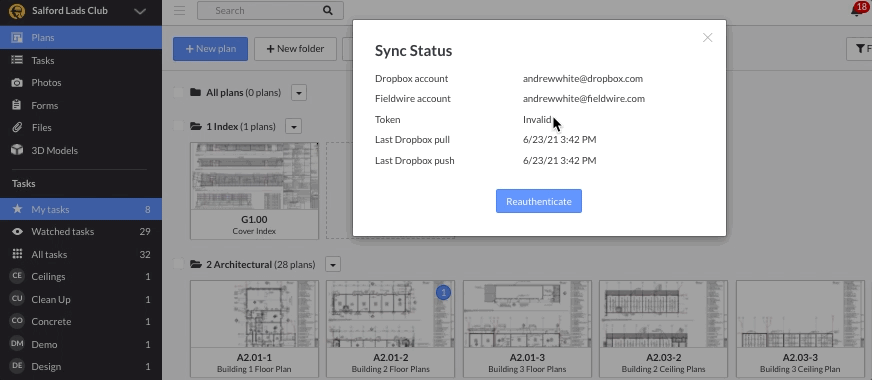
Task: Click the hamburger menu icon
Action: coord(179,11)
